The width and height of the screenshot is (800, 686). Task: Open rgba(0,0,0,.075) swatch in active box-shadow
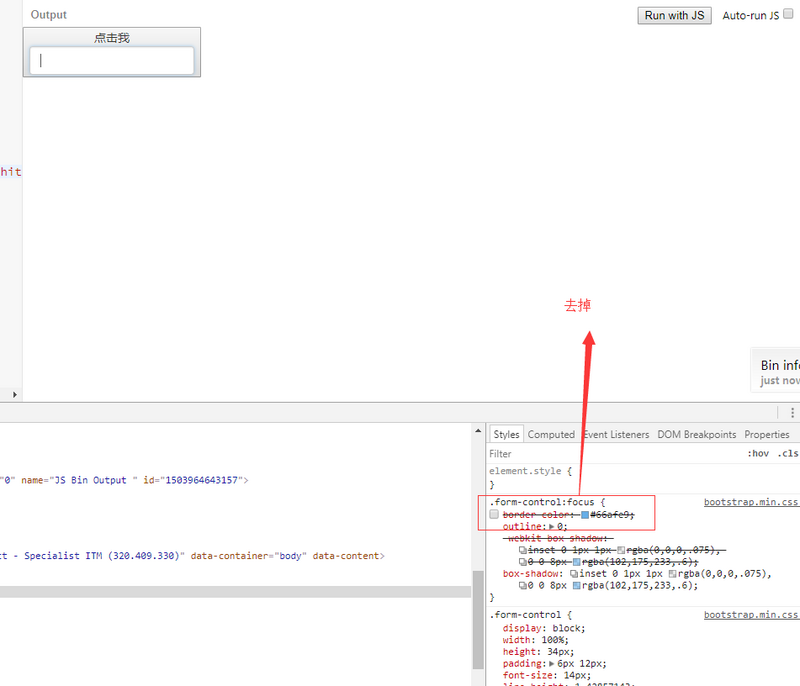click(672, 574)
